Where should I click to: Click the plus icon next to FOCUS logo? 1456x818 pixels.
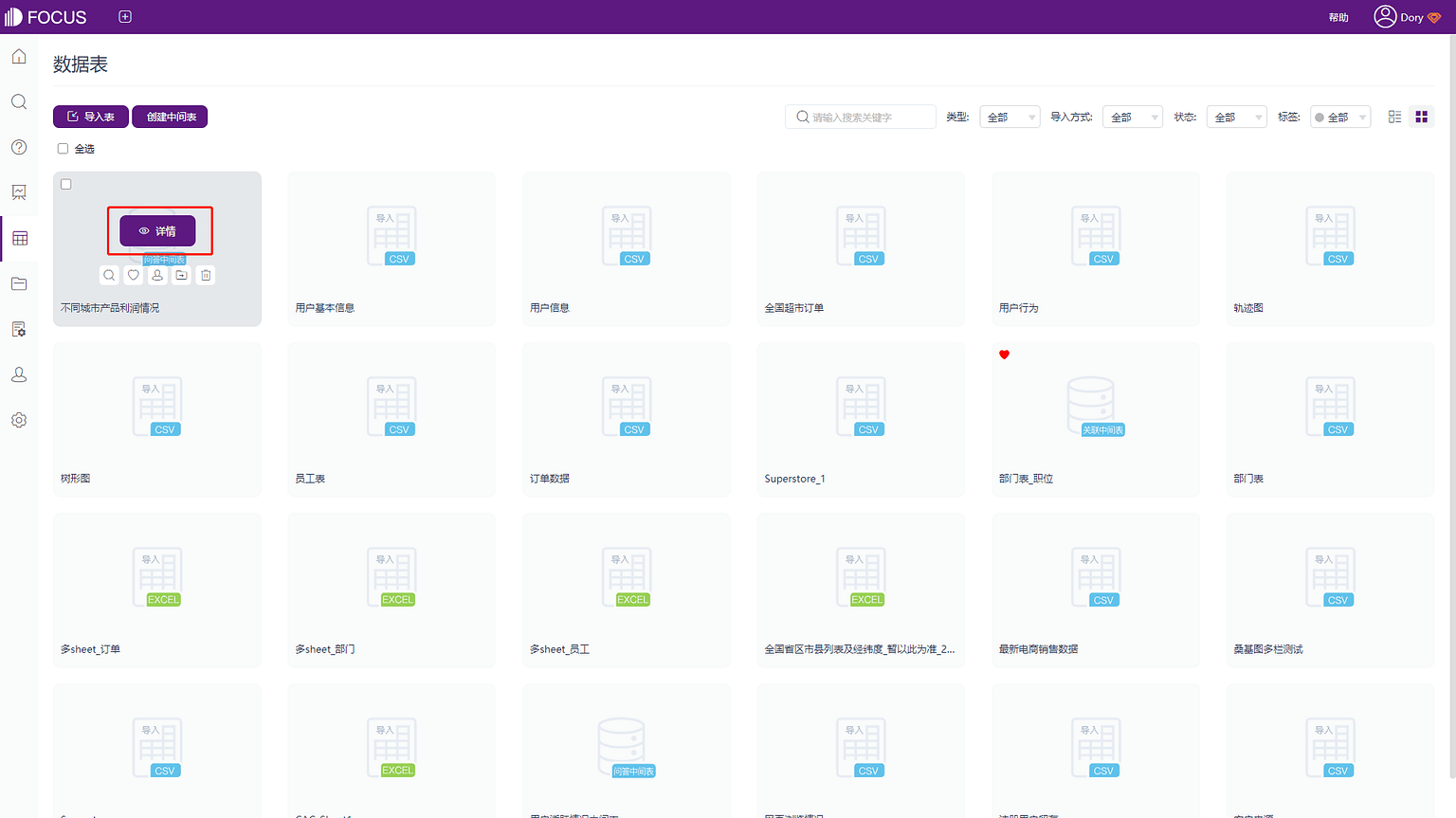(x=125, y=17)
